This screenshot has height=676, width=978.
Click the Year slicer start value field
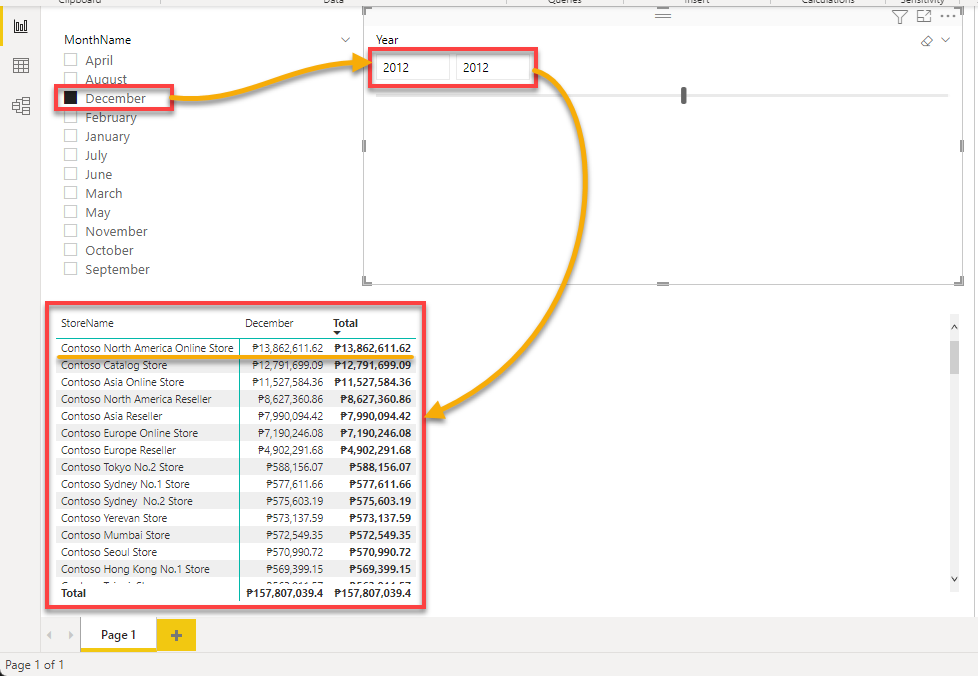(412, 67)
